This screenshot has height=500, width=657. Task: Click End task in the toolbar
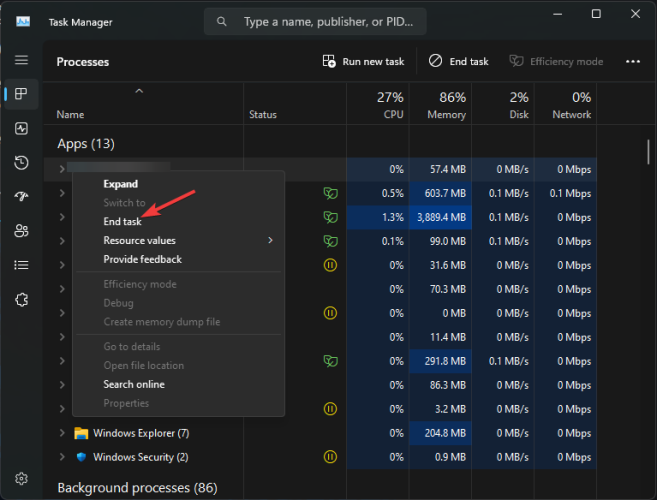click(458, 62)
